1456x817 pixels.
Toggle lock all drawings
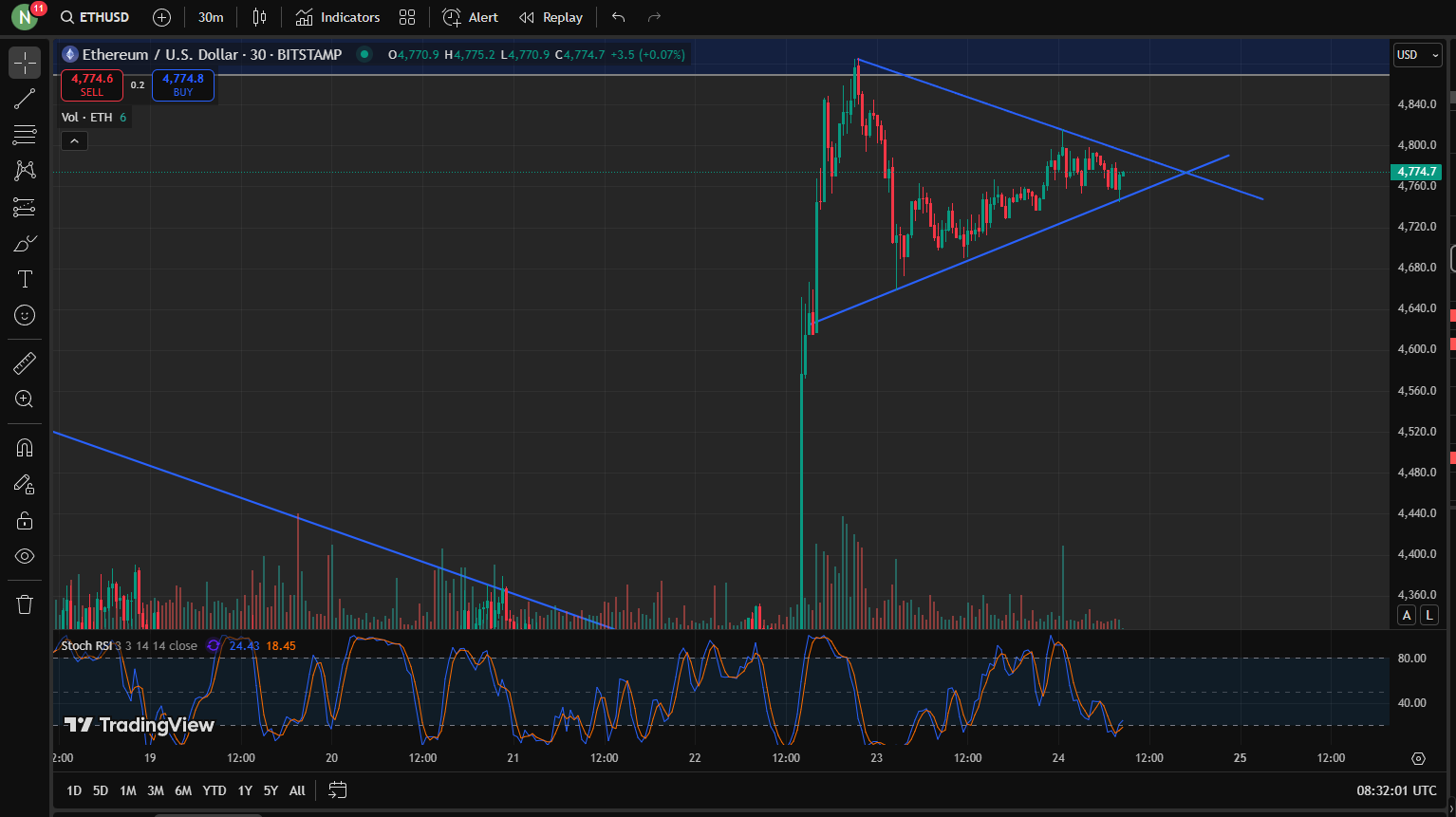coord(25,520)
